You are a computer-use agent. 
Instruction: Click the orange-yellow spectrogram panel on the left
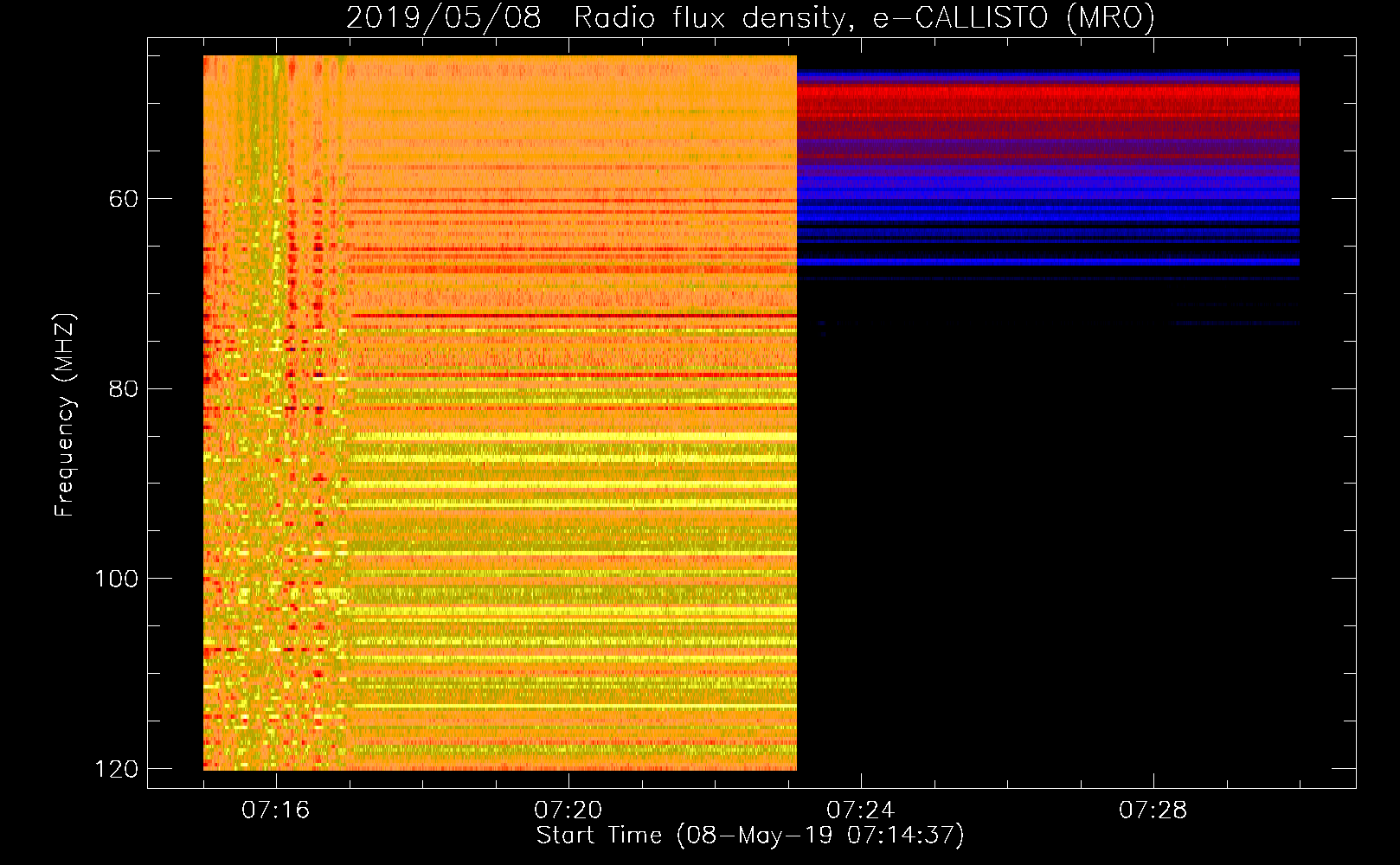tap(500, 413)
